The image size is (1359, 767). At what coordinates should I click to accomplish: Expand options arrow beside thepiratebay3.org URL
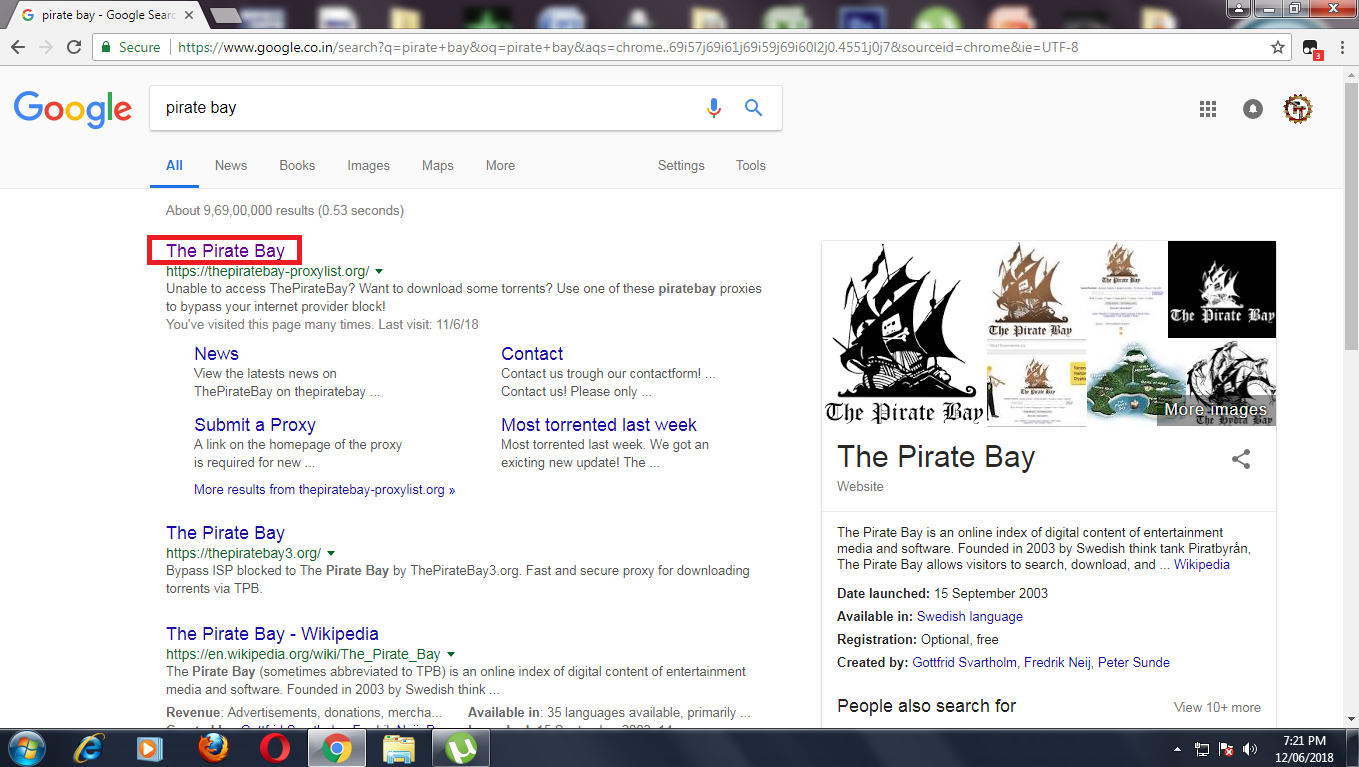331,554
